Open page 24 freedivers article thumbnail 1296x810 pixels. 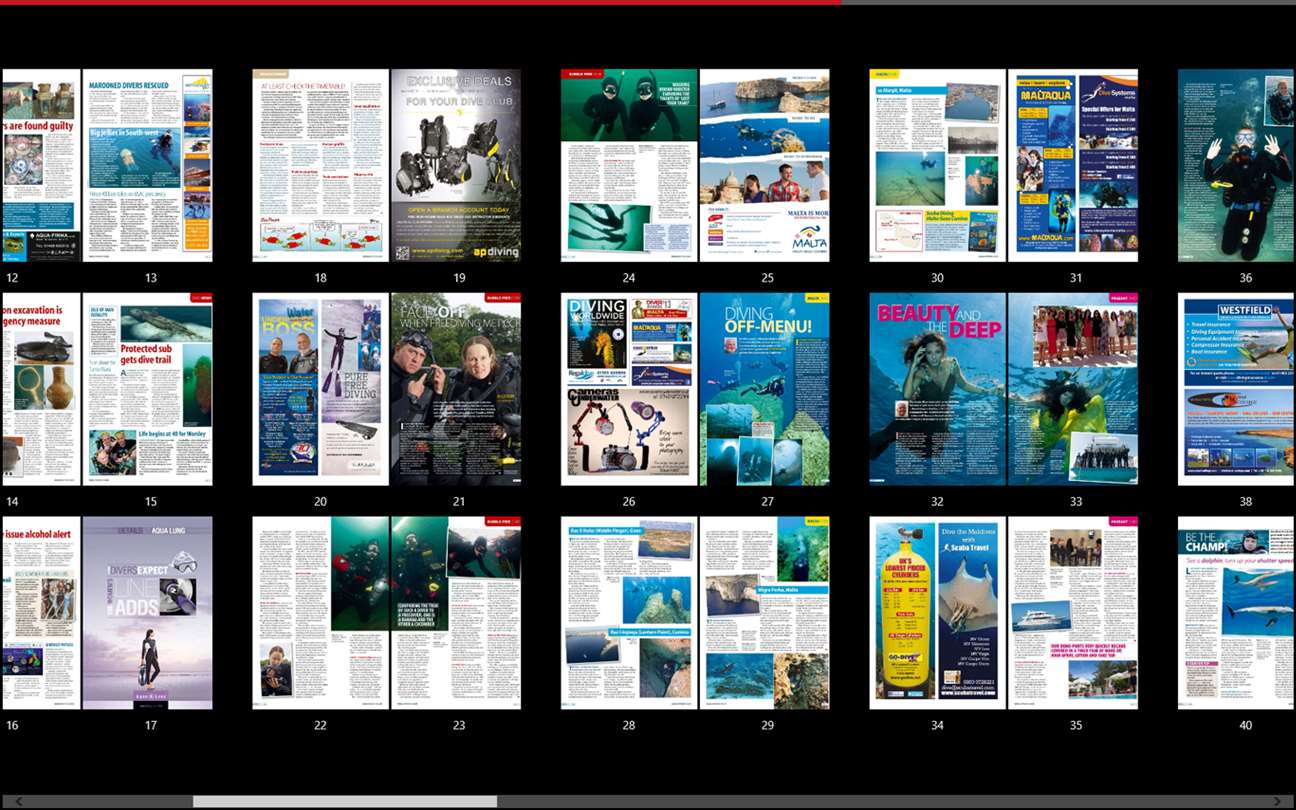(x=629, y=165)
